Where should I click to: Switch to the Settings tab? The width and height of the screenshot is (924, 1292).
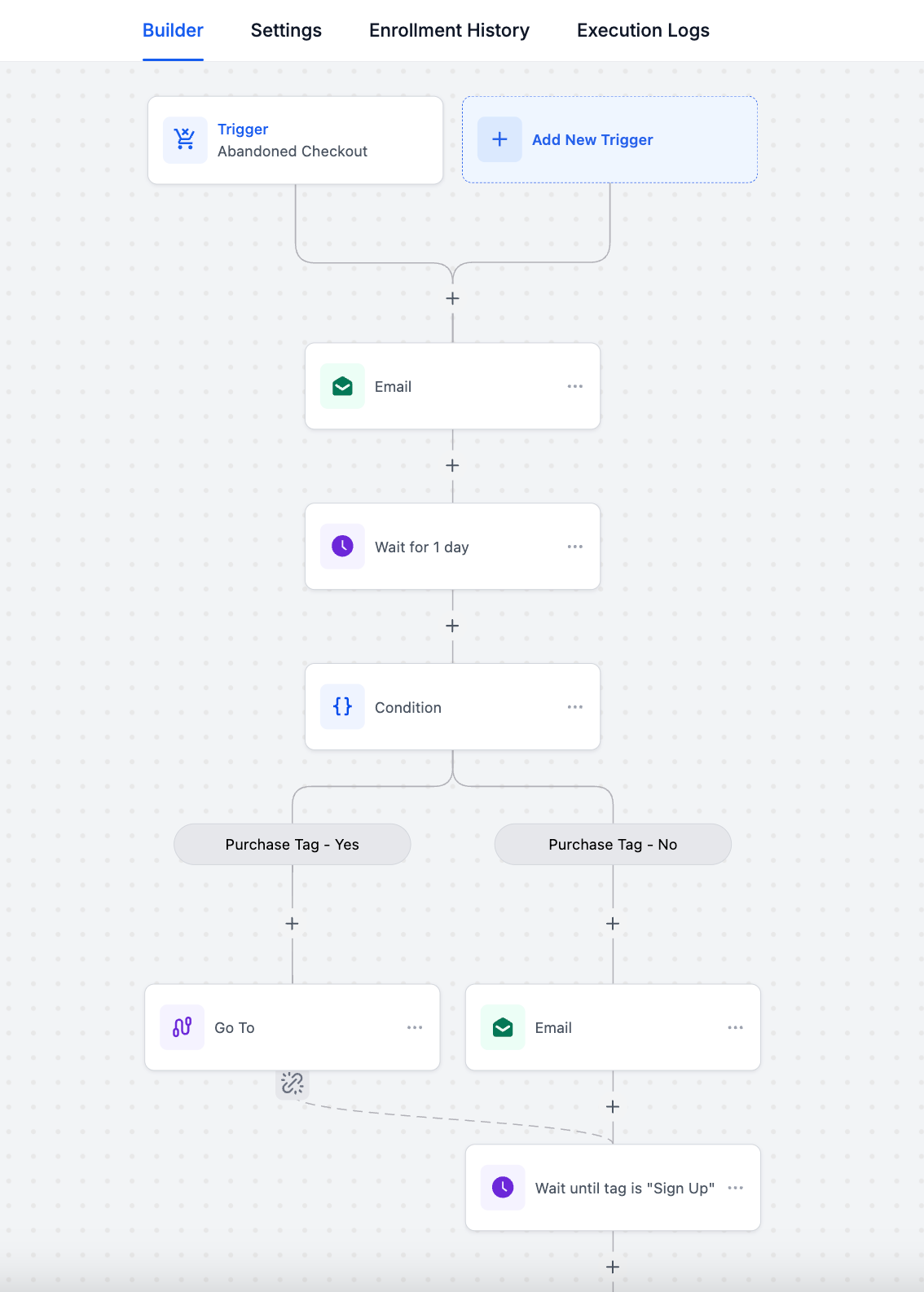tap(286, 30)
